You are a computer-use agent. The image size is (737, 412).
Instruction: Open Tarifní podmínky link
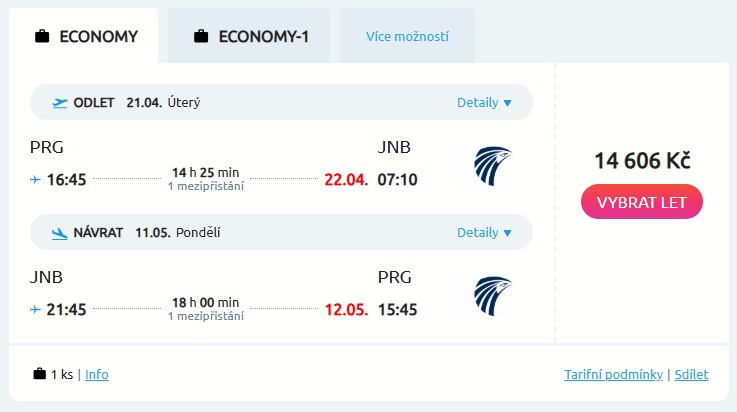point(613,375)
